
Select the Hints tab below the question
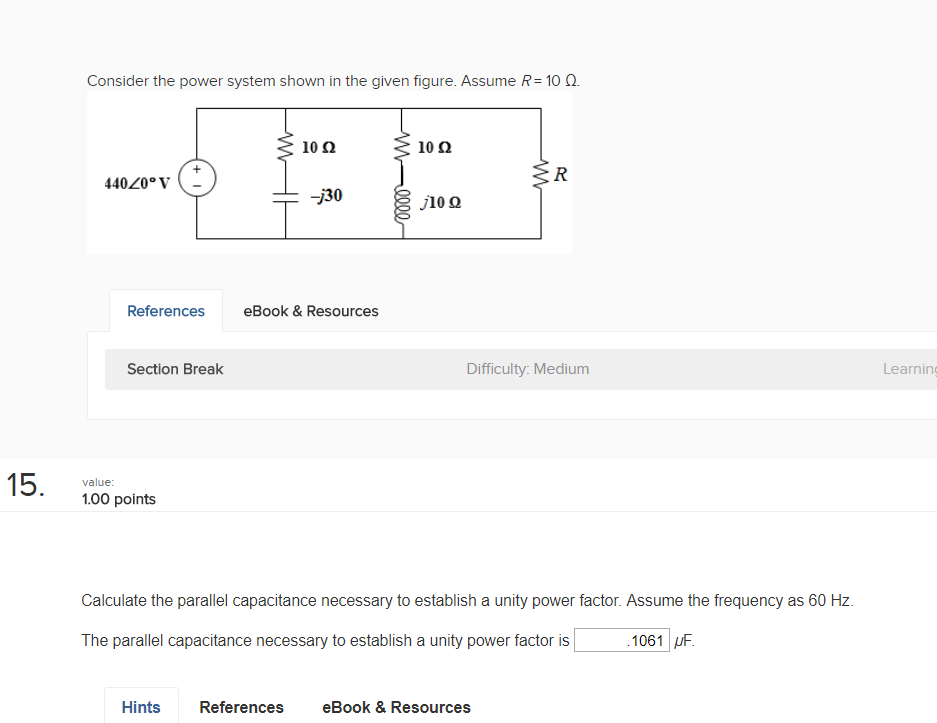coord(140,707)
